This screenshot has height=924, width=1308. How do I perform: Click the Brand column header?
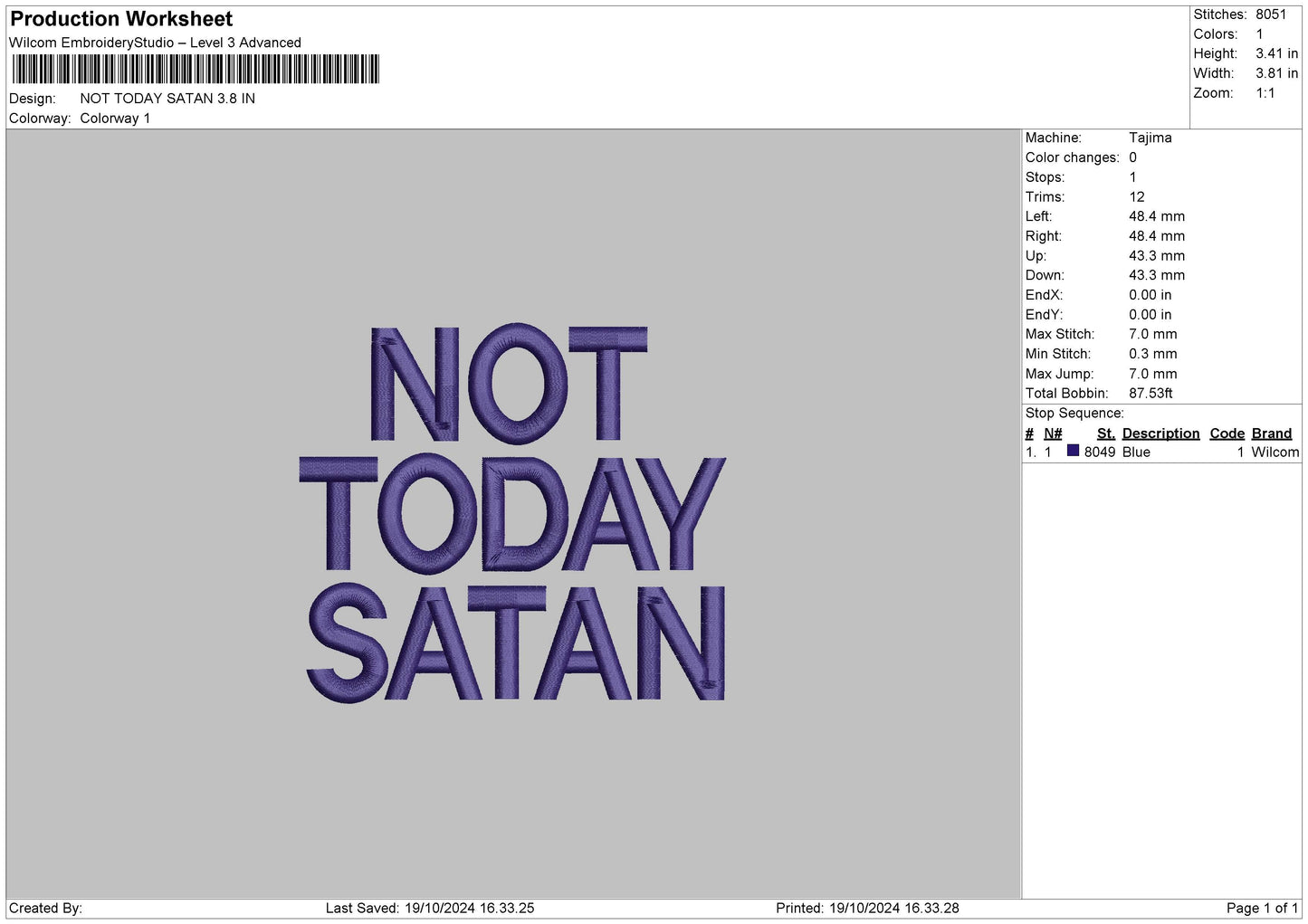1272,433
